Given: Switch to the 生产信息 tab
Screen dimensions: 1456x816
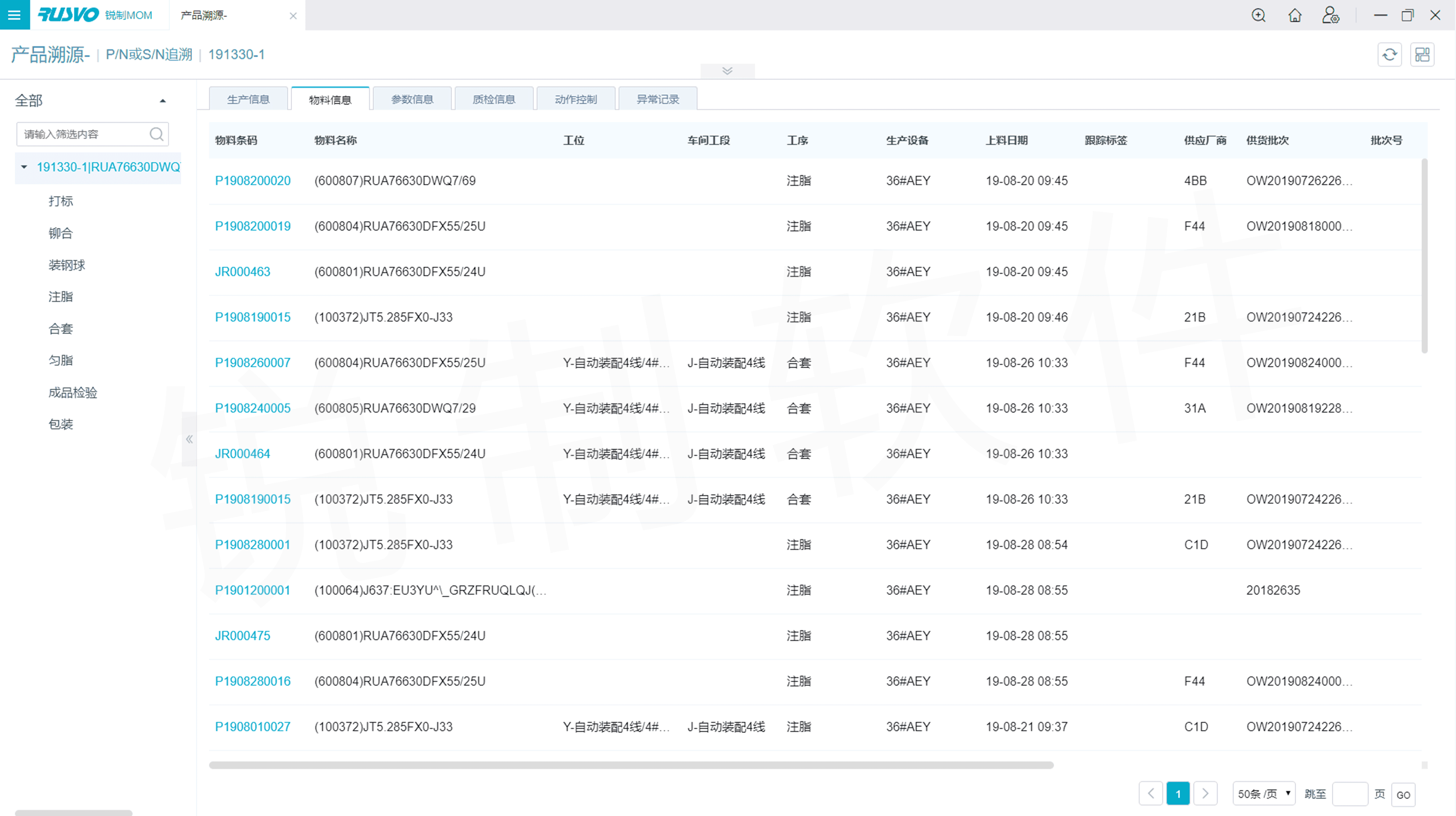Looking at the screenshot, I should [248, 100].
